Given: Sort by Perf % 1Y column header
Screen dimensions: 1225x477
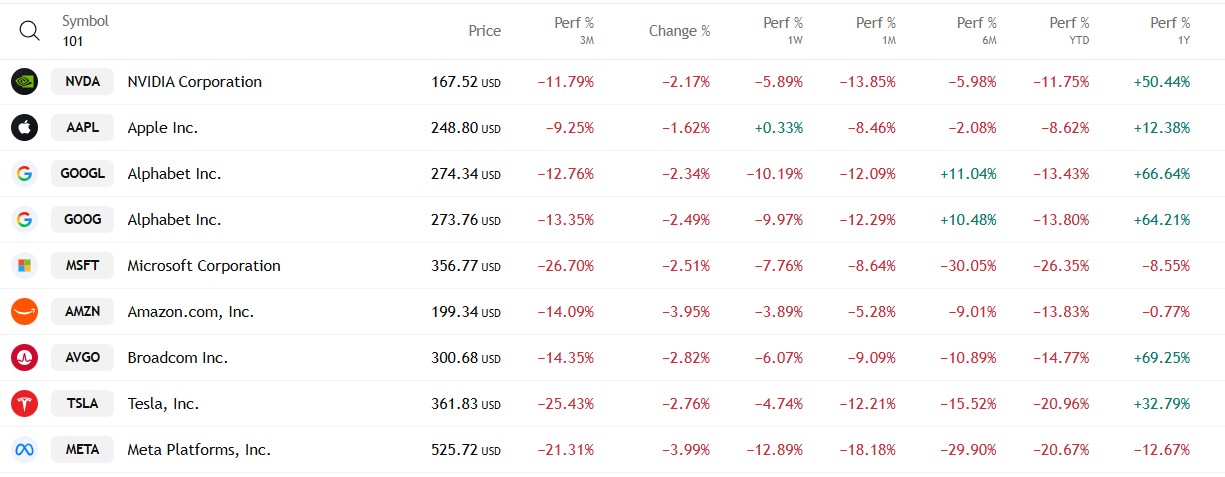Looking at the screenshot, I should coord(1170,31).
